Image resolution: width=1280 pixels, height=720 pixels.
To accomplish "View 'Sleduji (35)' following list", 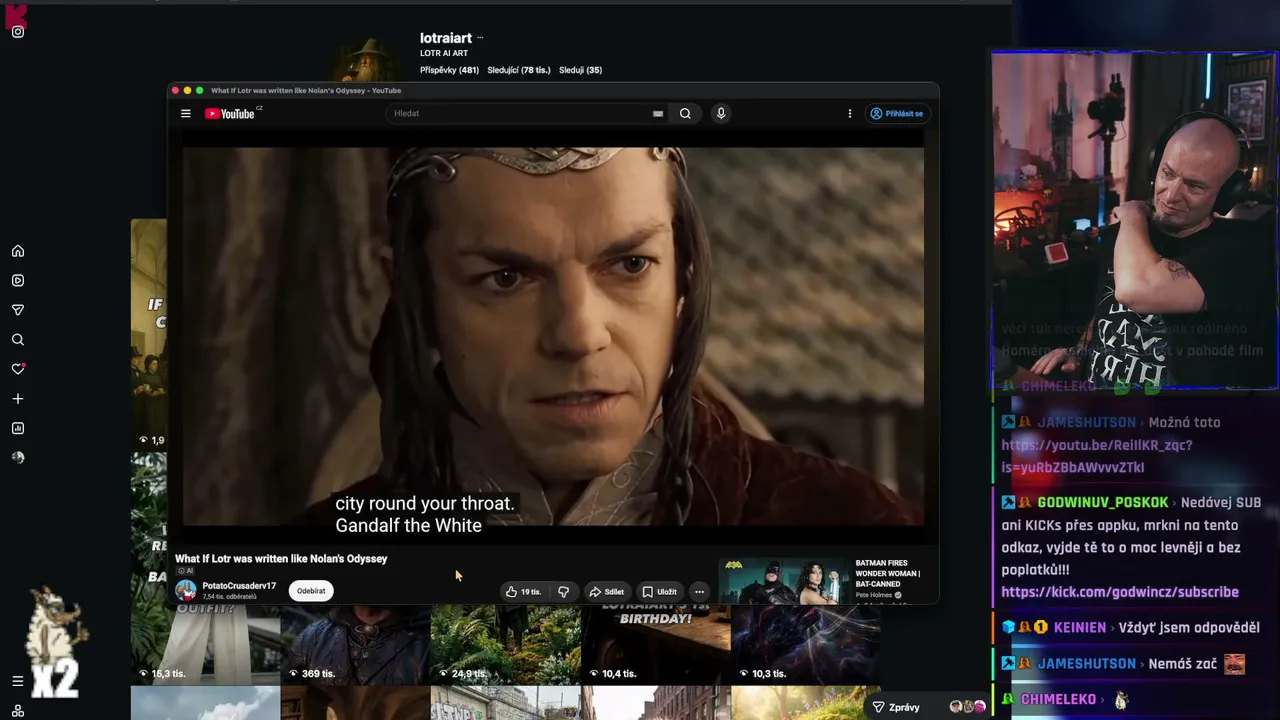I will (580, 70).
